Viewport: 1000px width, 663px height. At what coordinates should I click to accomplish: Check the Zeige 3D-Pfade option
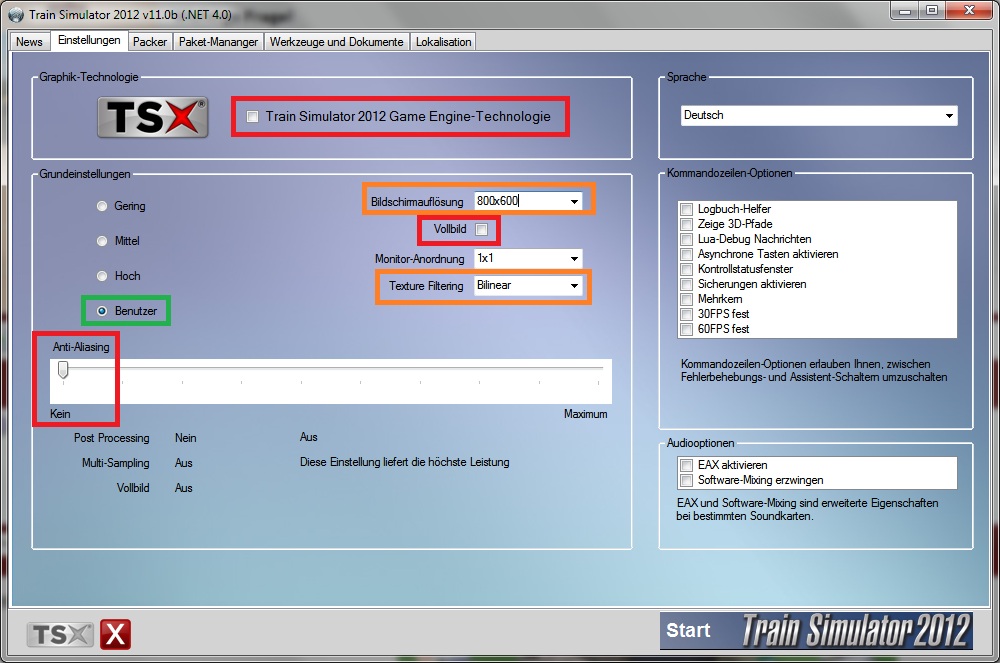pos(686,224)
